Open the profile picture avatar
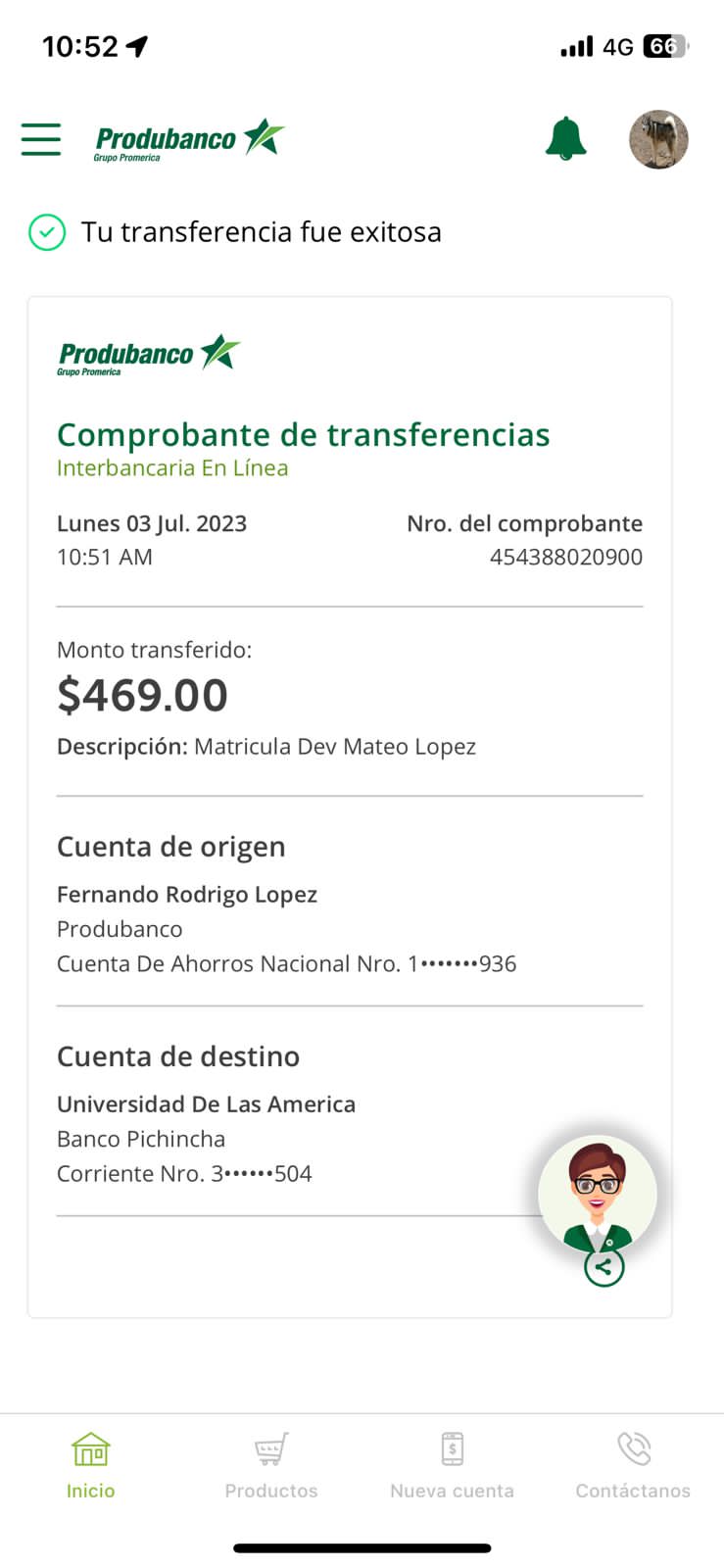The width and height of the screenshot is (724, 1568). 658,139
